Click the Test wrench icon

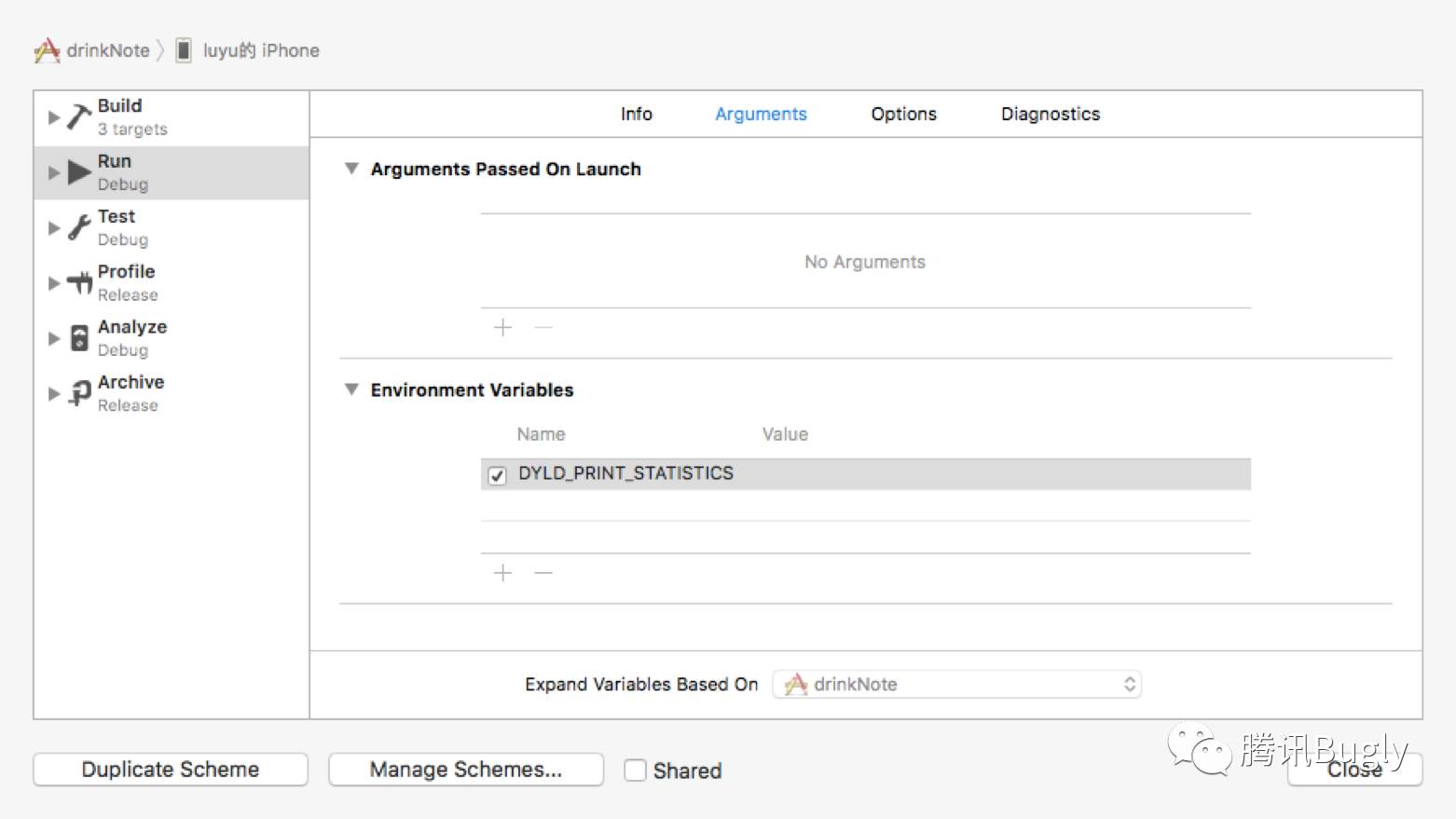(79, 227)
